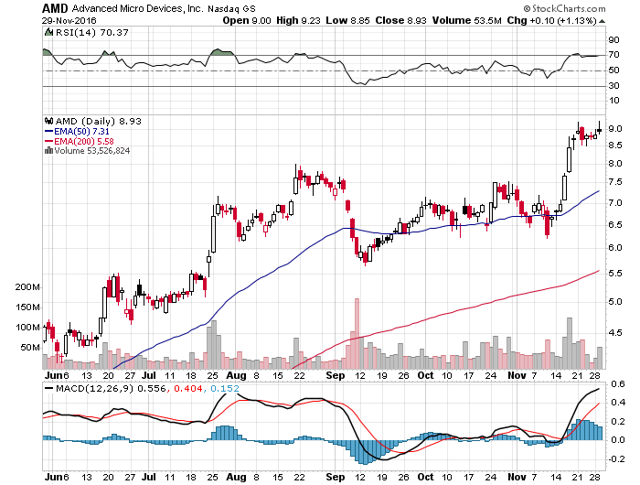Click the Chg +0.10 (+1.13%) value
The height and width of the screenshot is (485, 640).
551,20
